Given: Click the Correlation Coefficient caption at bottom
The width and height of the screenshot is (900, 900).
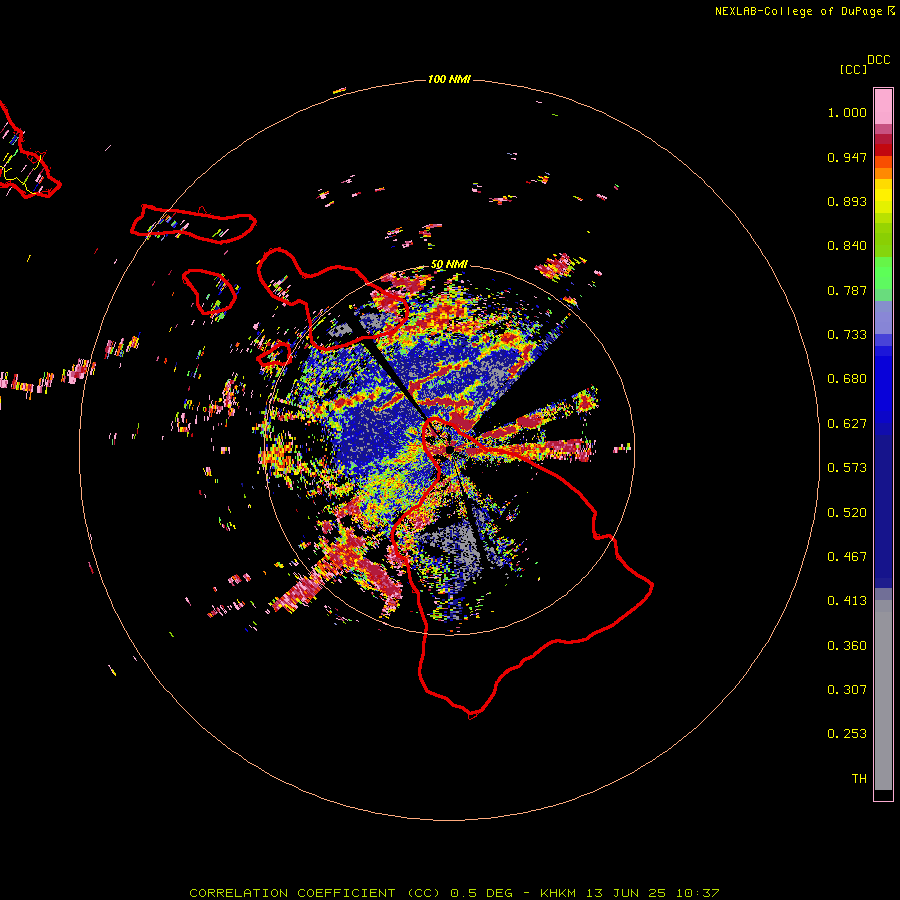Looking at the screenshot, I should pyautogui.click(x=454, y=893).
